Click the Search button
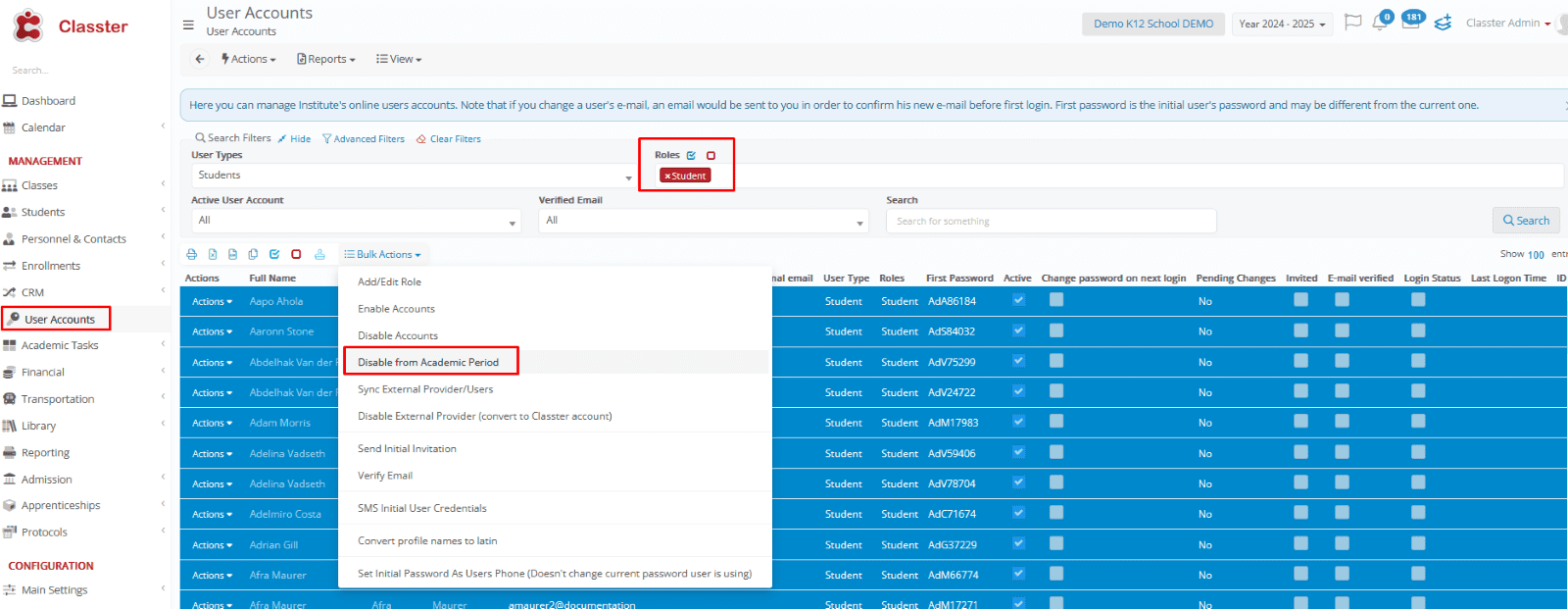Viewport: 1568px width, 609px height. tap(1526, 221)
